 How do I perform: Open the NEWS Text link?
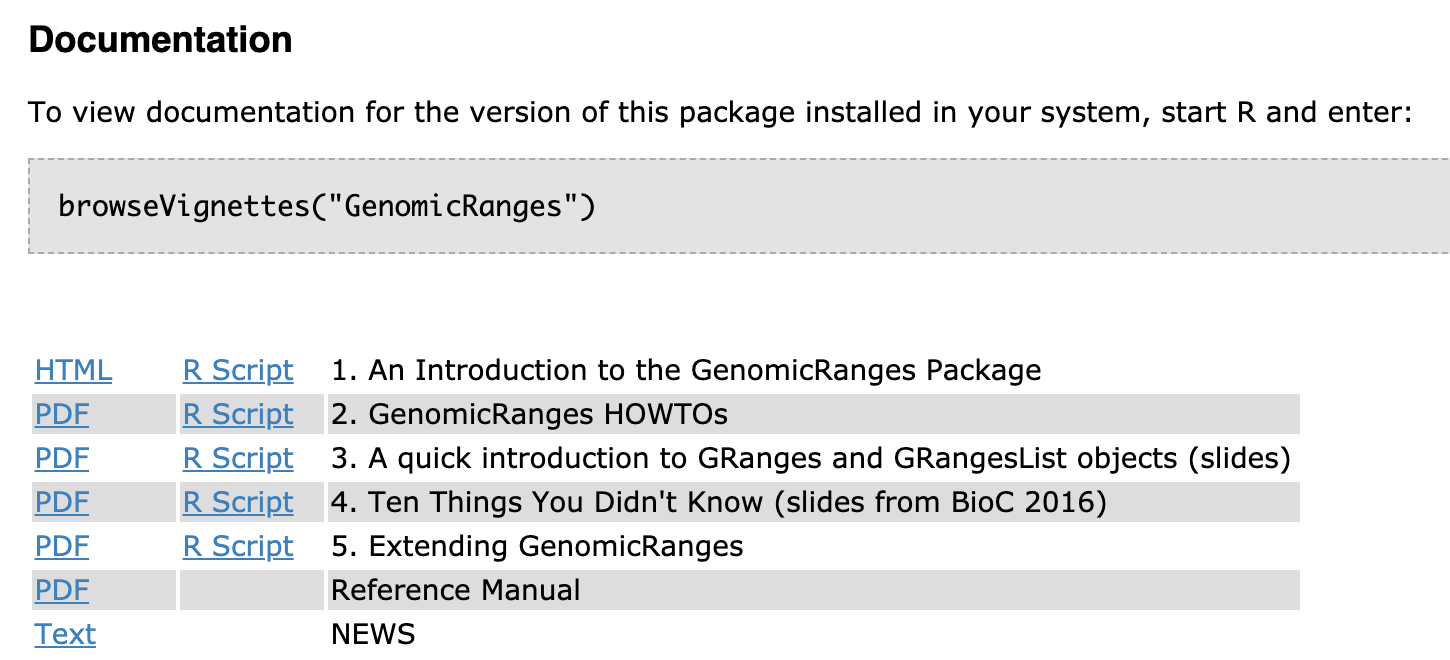pos(65,635)
